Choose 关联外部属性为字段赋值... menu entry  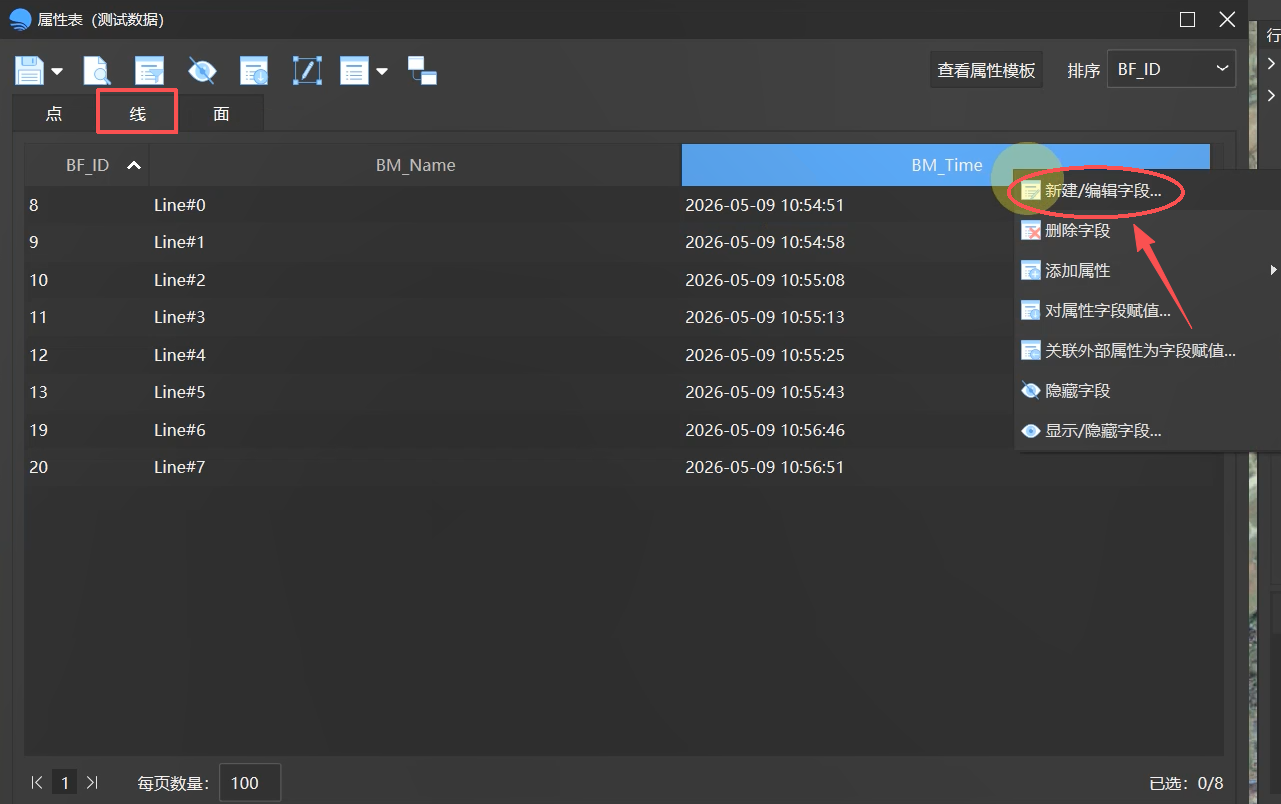(1140, 351)
